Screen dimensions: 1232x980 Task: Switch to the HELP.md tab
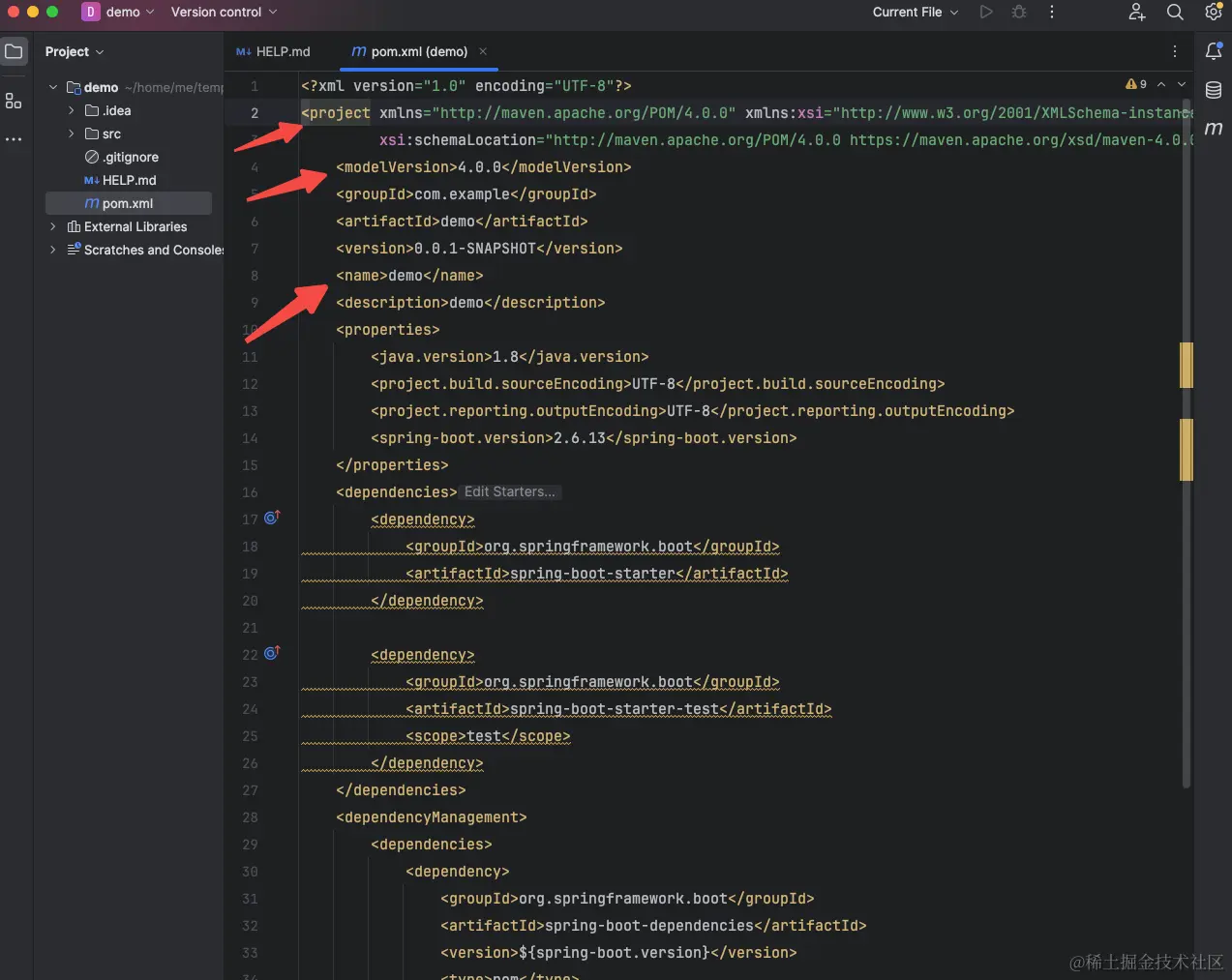(273, 51)
